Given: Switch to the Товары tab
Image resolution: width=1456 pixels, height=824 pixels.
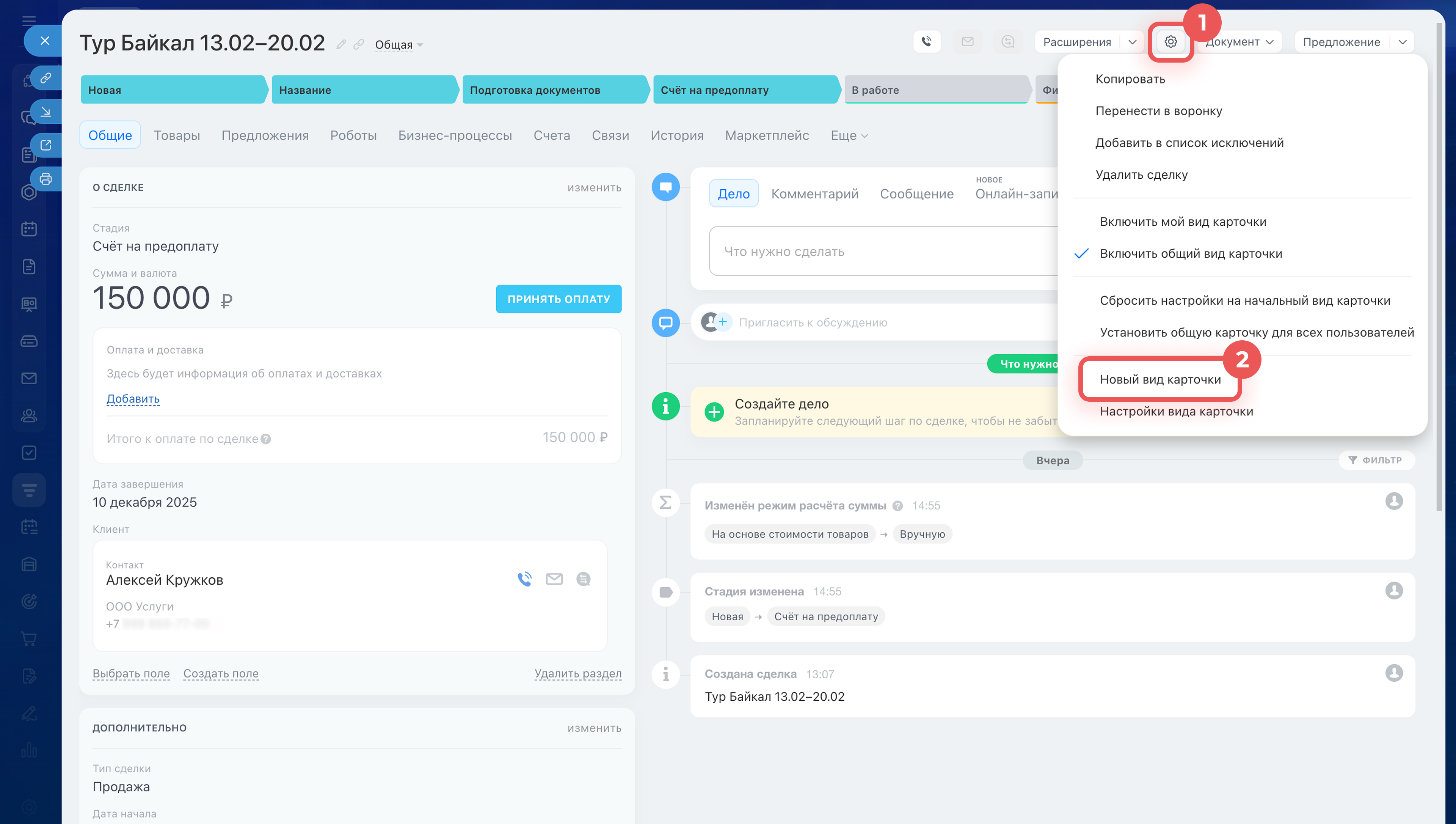Looking at the screenshot, I should (176, 136).
